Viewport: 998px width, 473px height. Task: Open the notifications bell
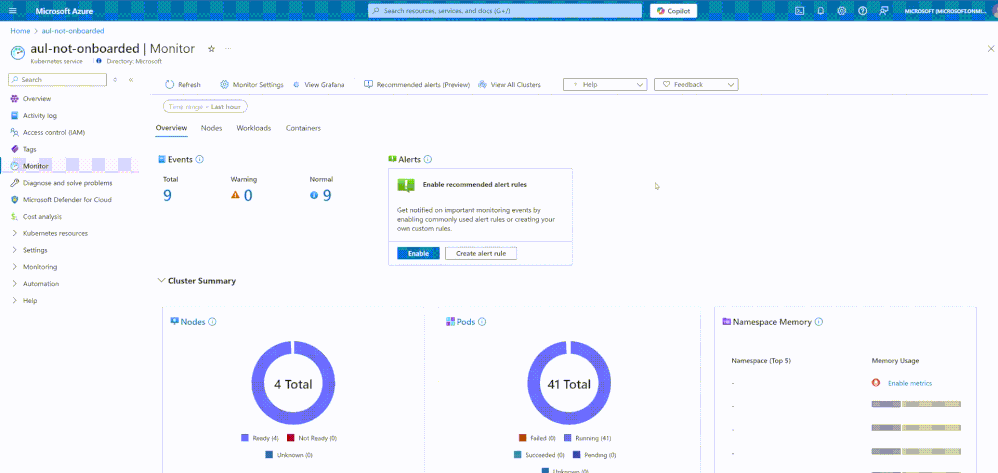820,11
